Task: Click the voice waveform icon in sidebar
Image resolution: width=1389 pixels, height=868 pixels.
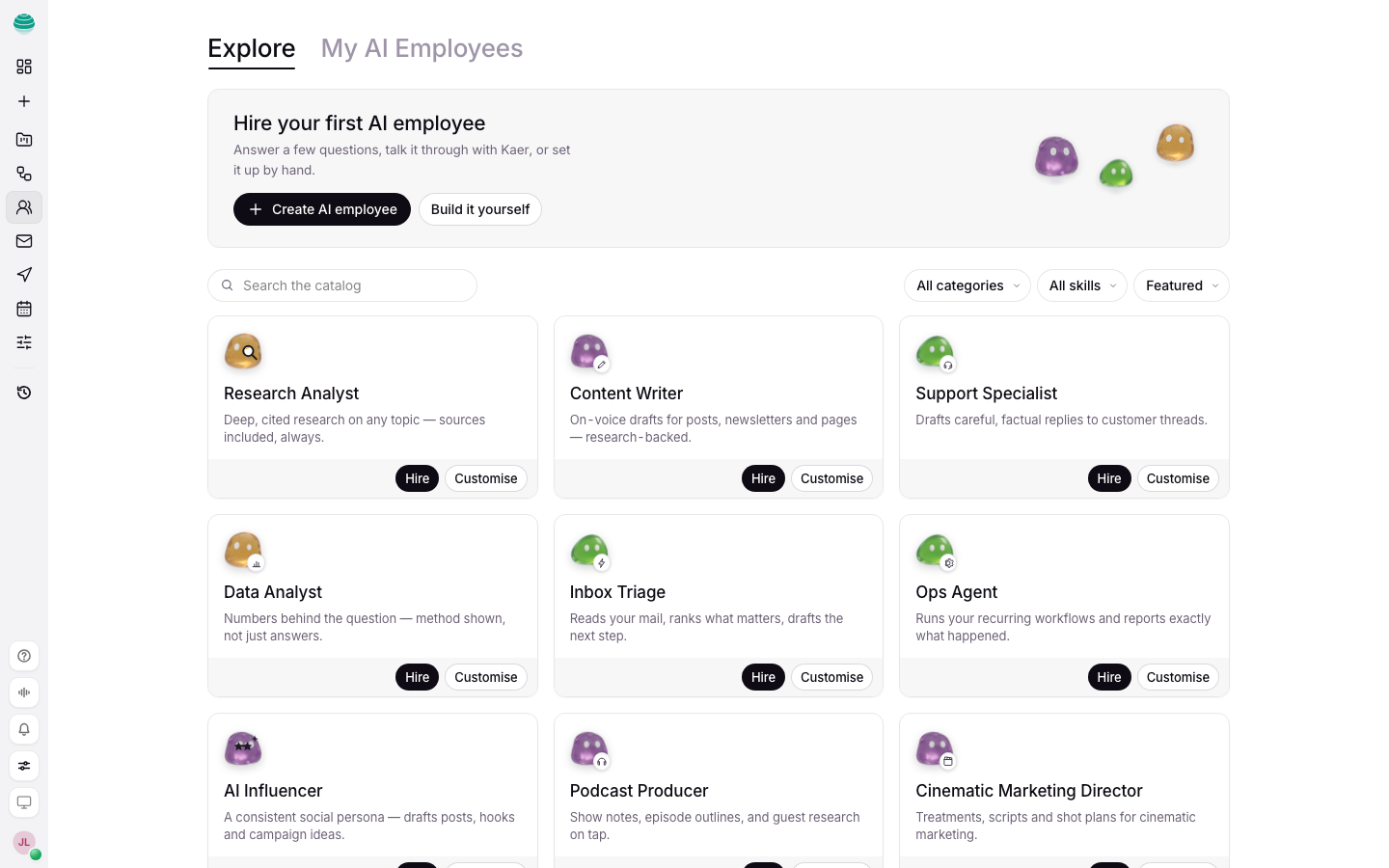Action: click(24, 692)
